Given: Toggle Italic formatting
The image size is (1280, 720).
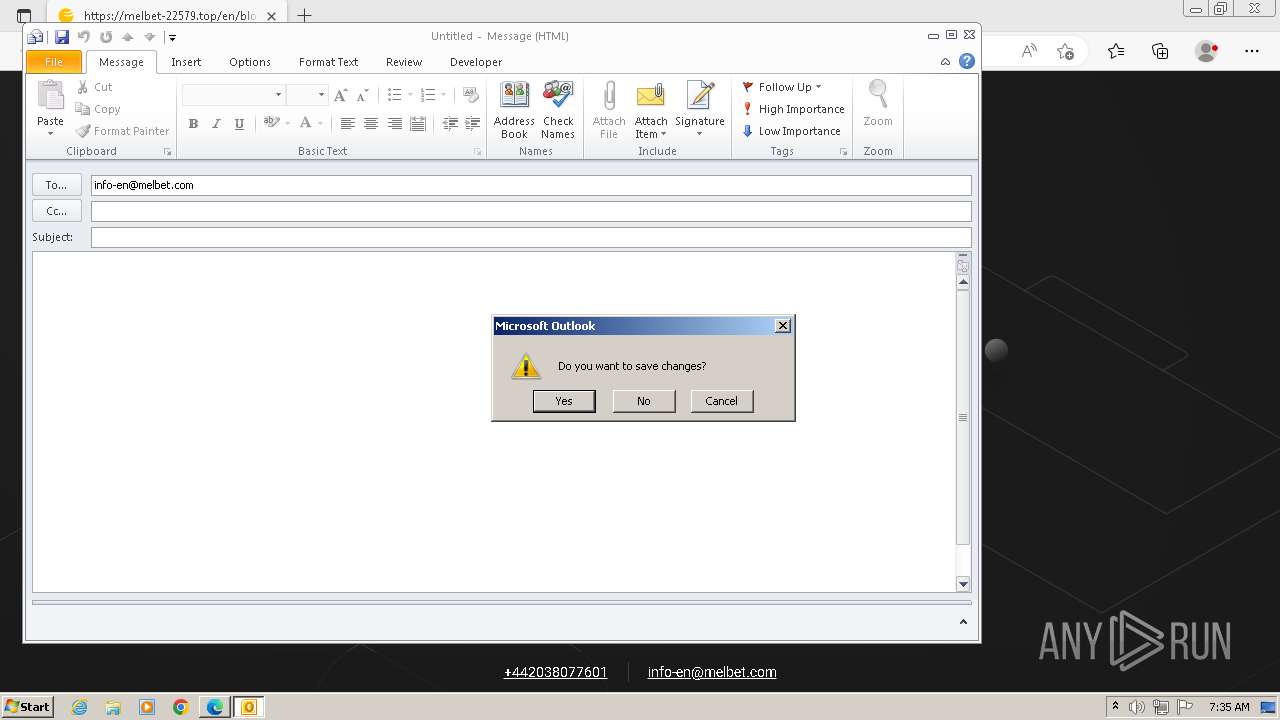Looking at the screenshot, I should (216, 124).
